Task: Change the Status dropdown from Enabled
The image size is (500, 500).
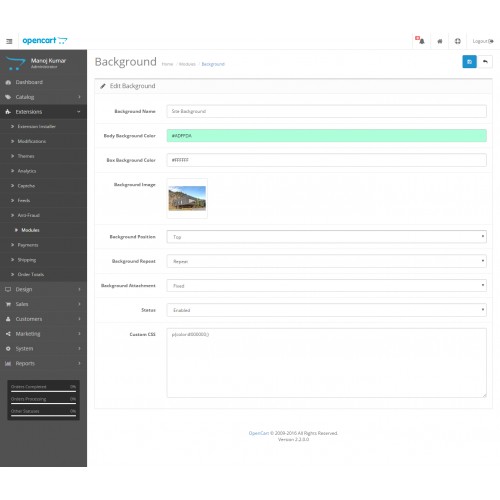Action: 326,310
